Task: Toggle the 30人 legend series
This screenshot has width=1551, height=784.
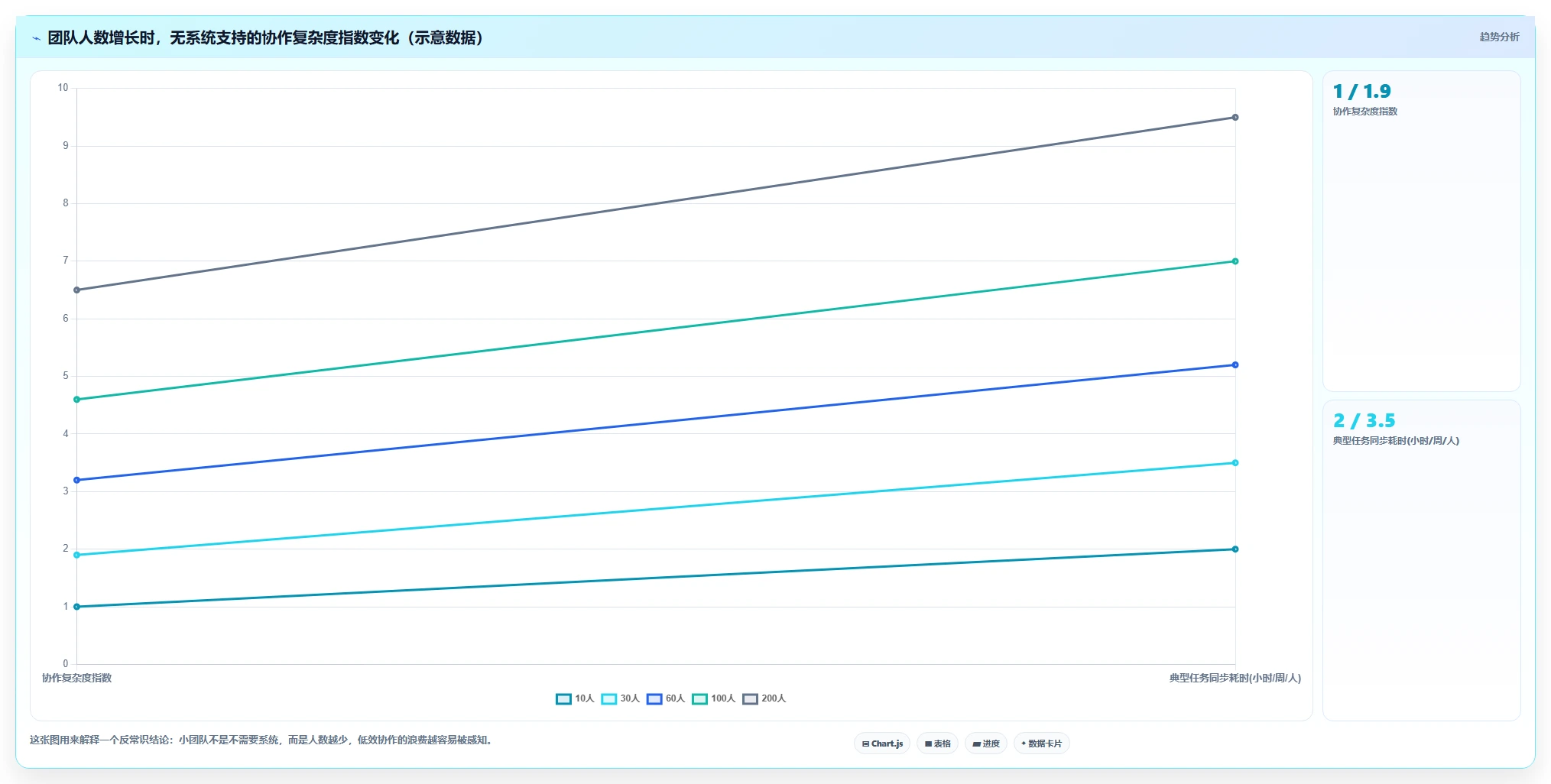Action: 620,698
